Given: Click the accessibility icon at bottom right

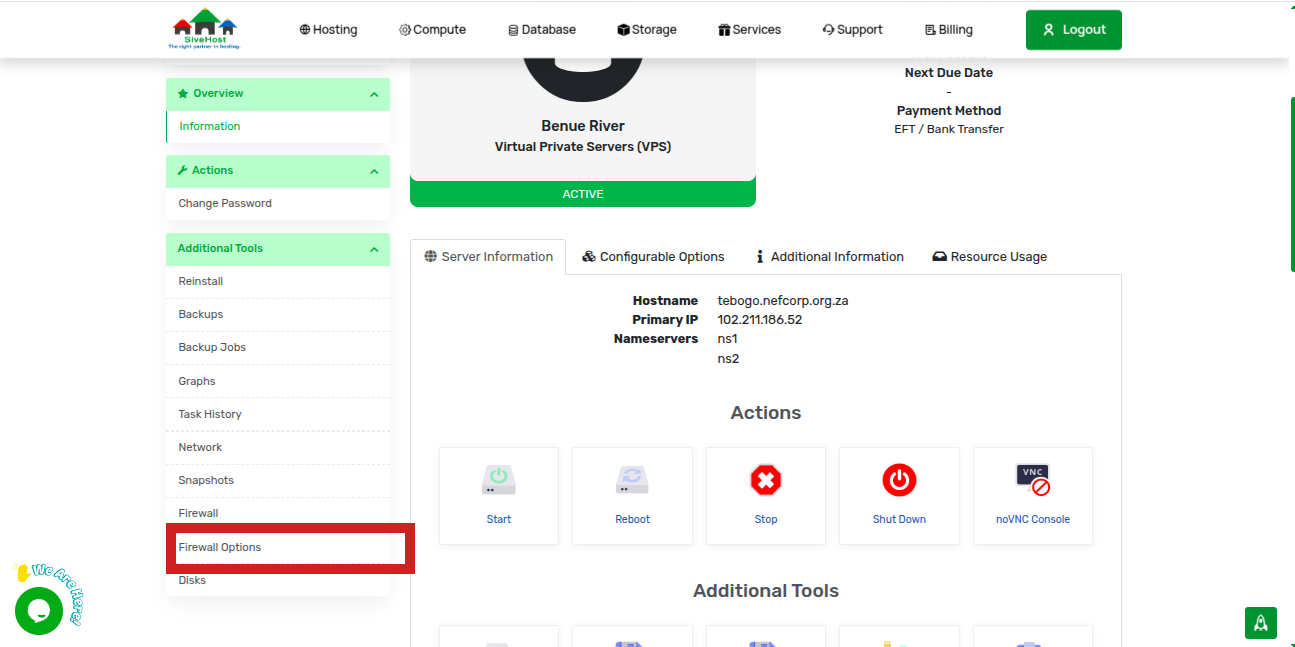Looking at the screenshot, I should click(x=1260, y=622).
